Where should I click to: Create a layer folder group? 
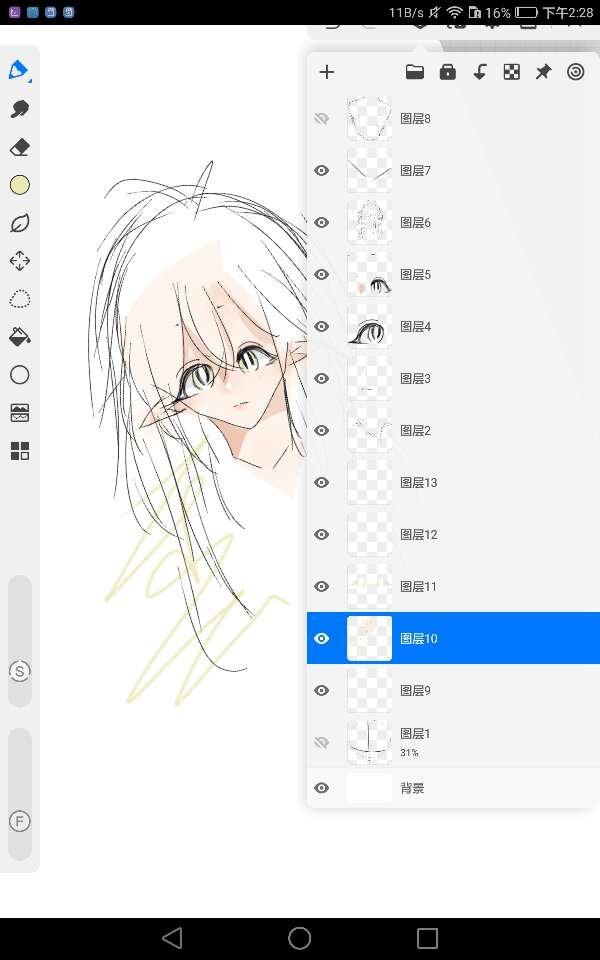[415, 72]
